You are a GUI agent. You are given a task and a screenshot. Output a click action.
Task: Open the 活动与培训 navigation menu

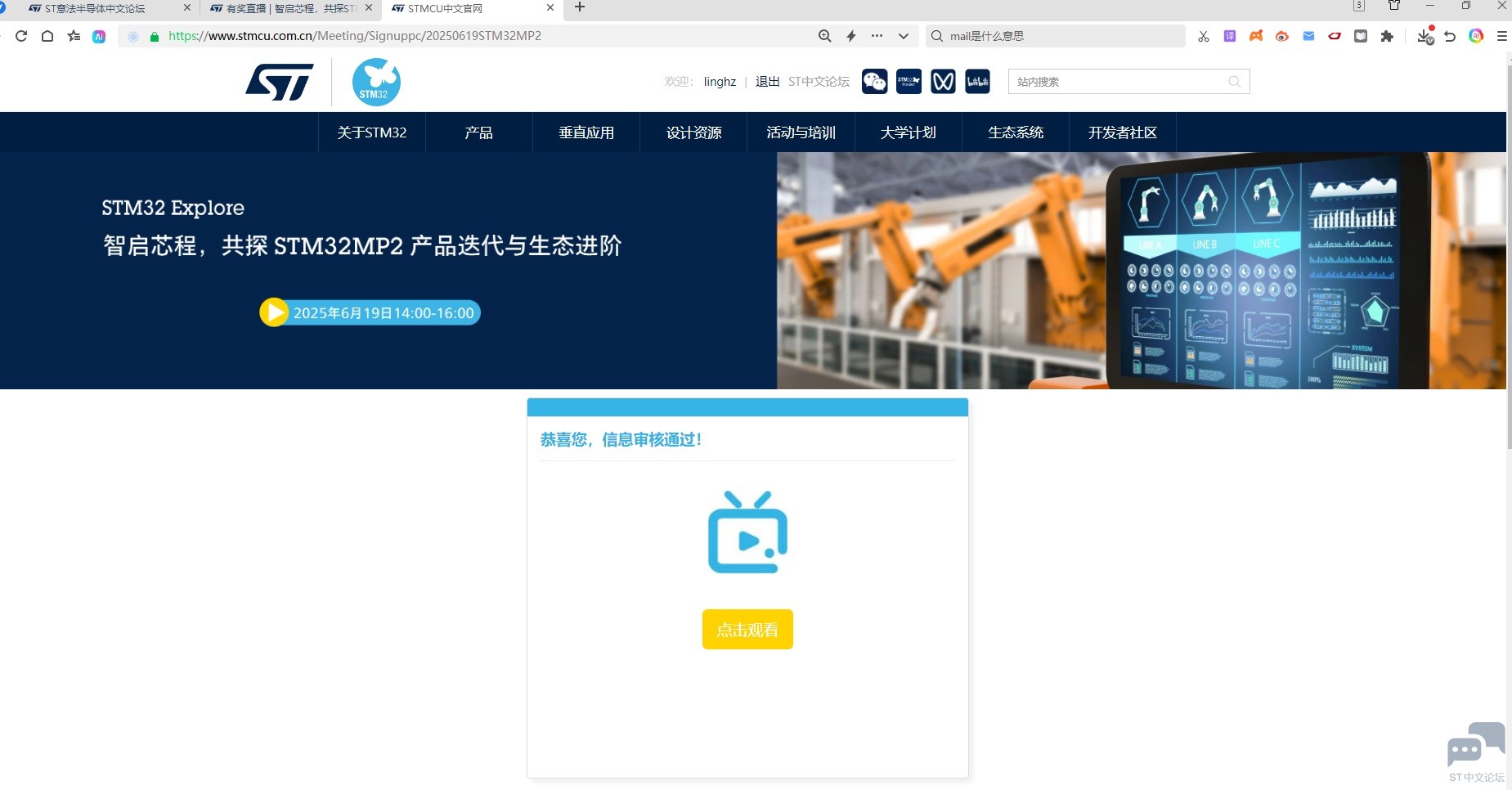(x=801, y=132)
